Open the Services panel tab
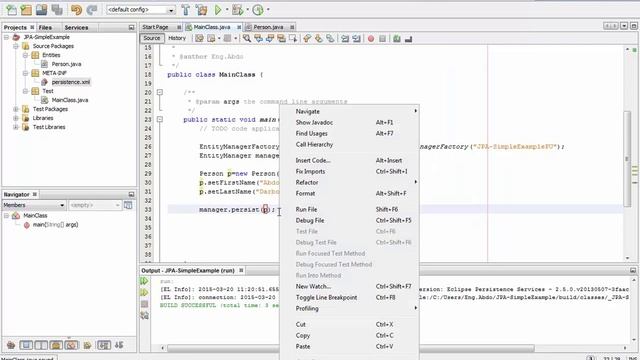Image resolution: width=640 pixels, height=360 pixels. tap(76, 27)
